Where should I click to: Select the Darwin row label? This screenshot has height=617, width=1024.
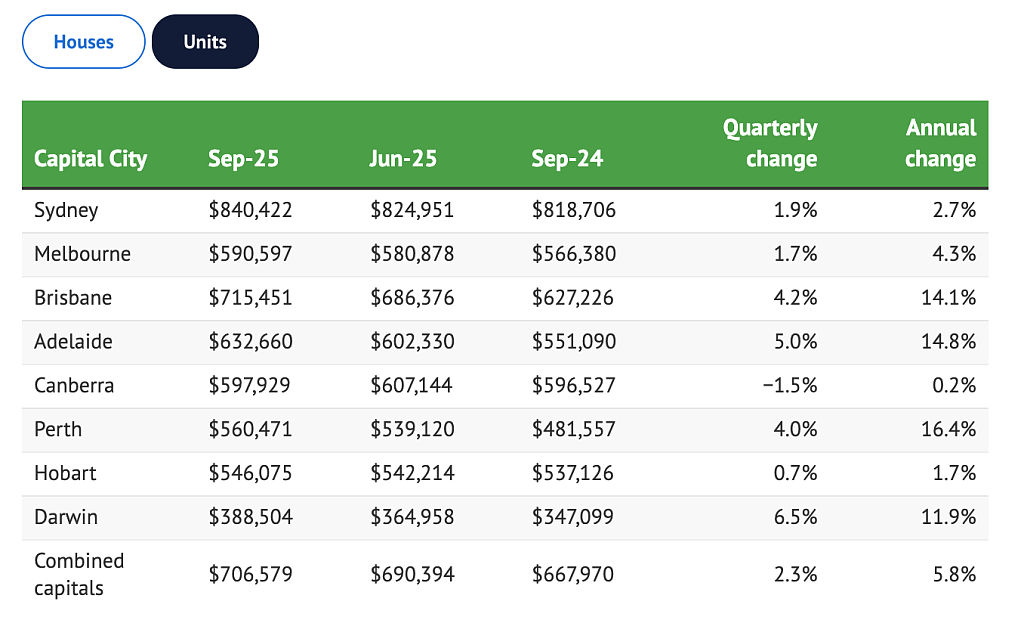(66, 516)
